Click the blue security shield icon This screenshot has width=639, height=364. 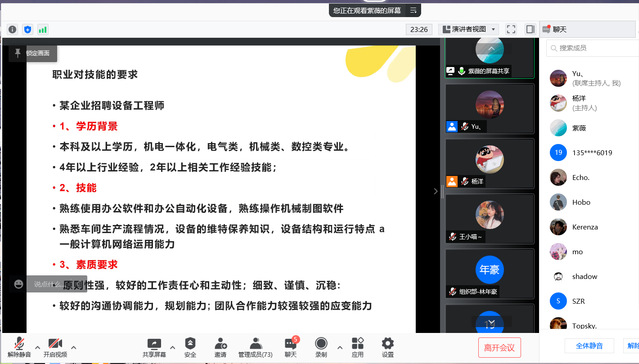28,29
